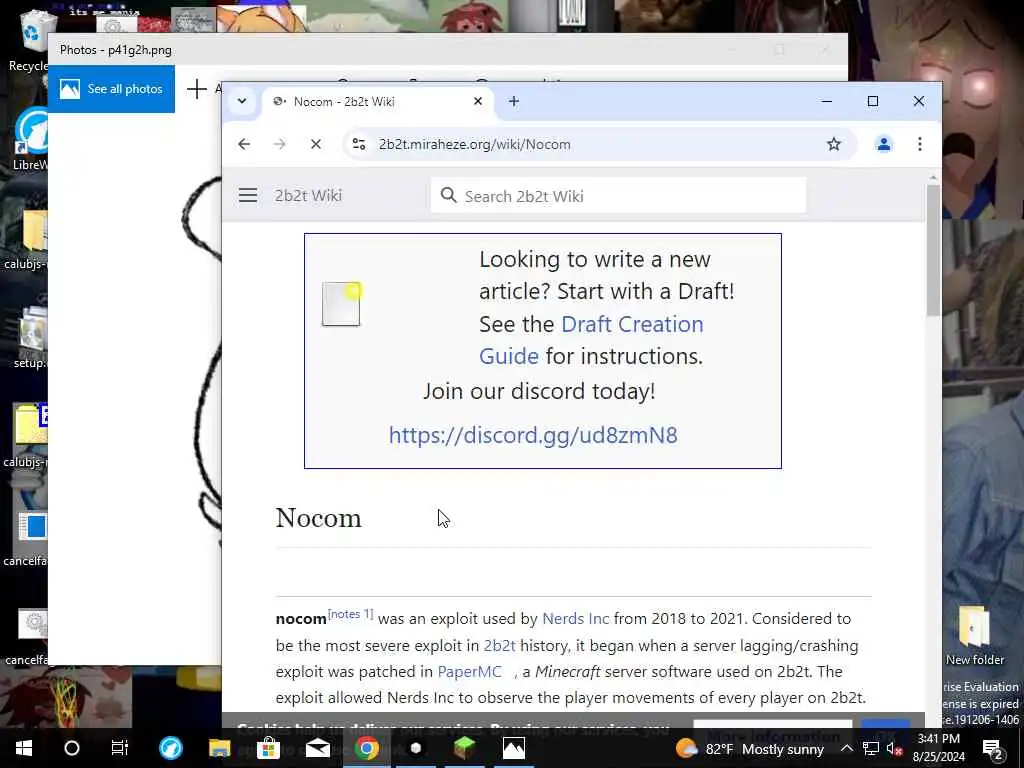The height and width of the screenshot is (768, 1024).
Task: Switch to Photos app on taskbar
Action: [x=513, y=748]
